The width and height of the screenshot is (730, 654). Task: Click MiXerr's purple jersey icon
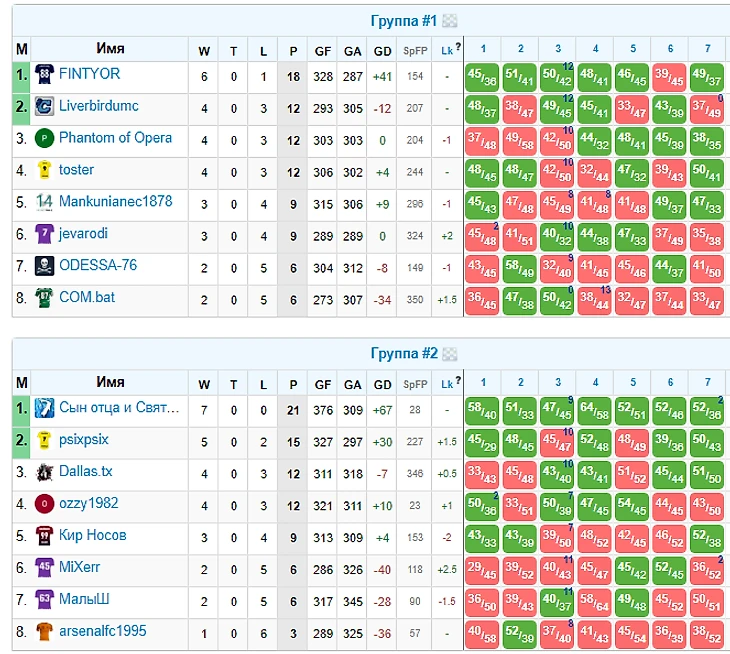coord(45,568)
